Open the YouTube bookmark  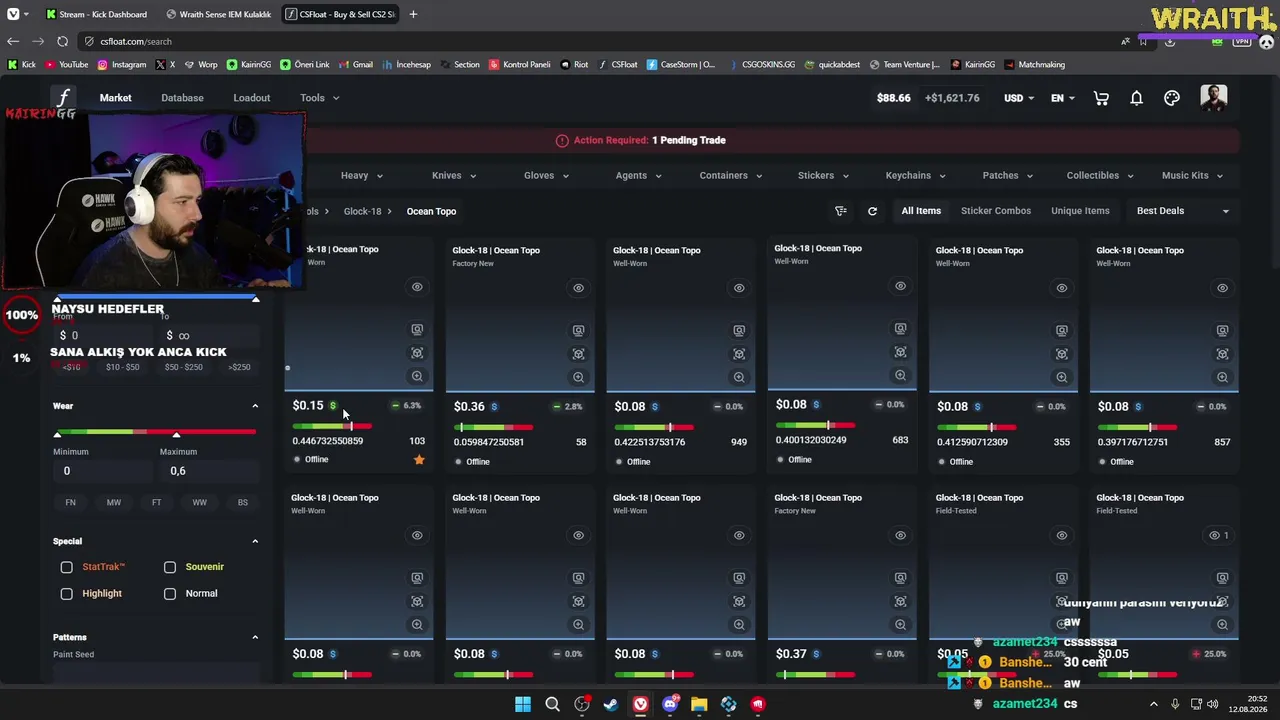66,65
